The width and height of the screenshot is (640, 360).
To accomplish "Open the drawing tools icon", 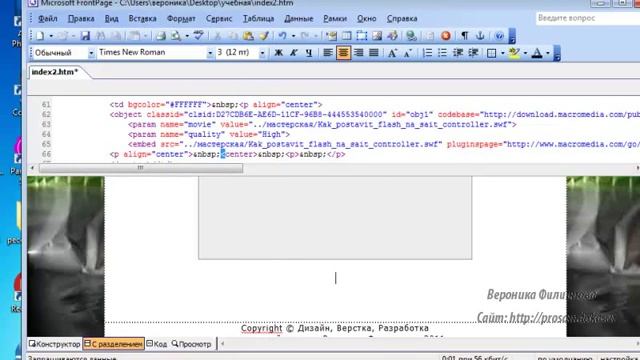I will point(392,36).
